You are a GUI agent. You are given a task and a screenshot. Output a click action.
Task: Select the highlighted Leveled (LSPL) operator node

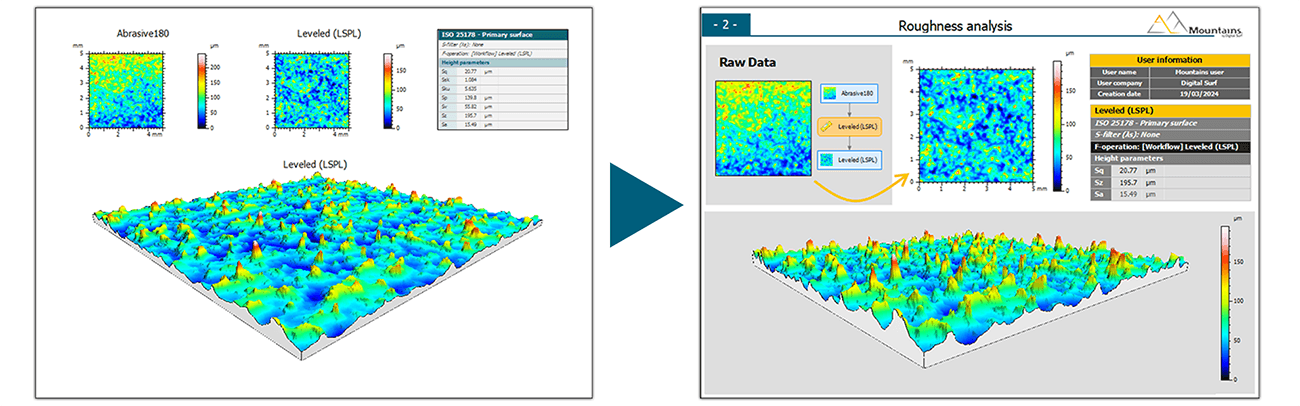(849, 127)
